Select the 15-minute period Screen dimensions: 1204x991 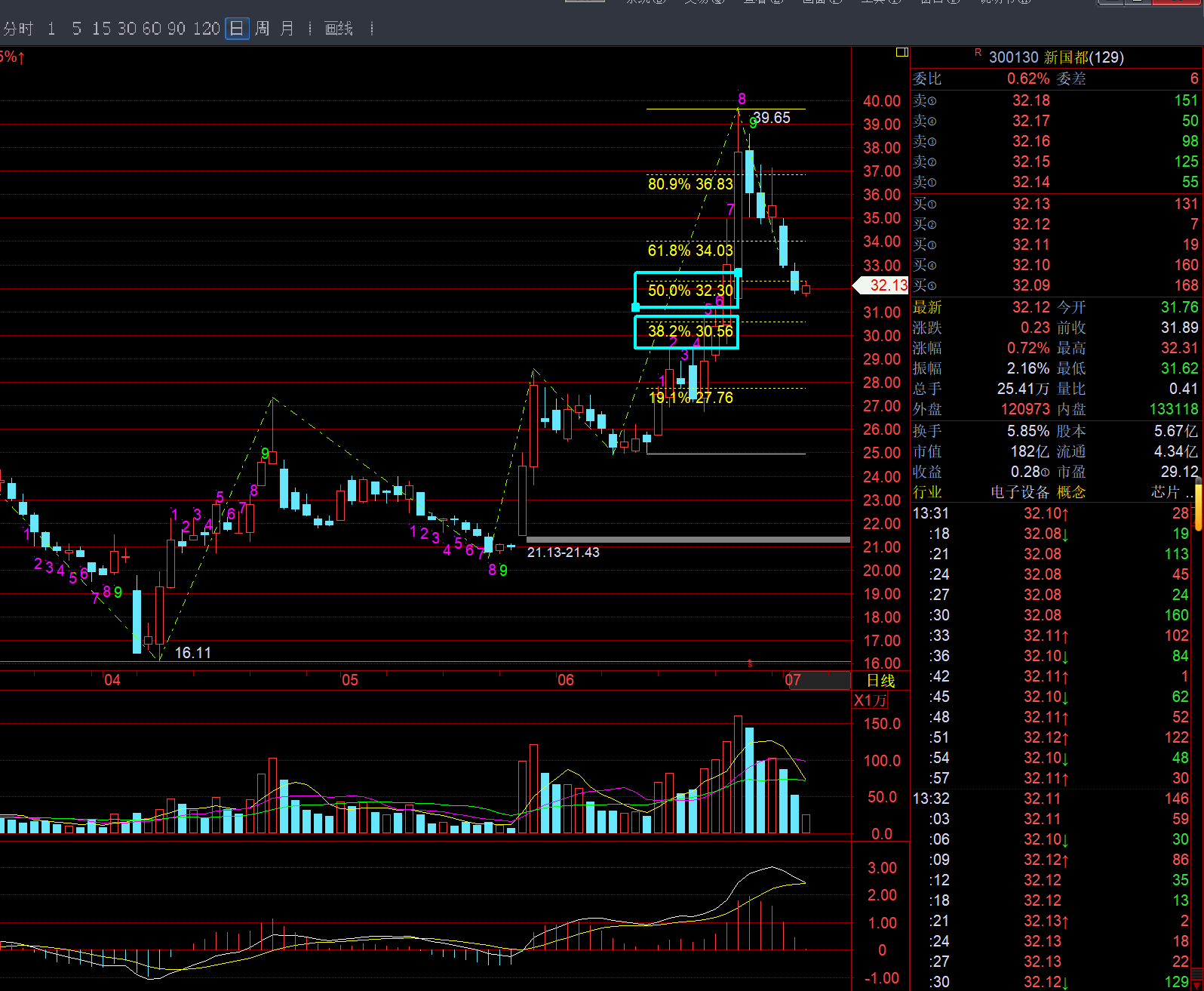(101, 29)
